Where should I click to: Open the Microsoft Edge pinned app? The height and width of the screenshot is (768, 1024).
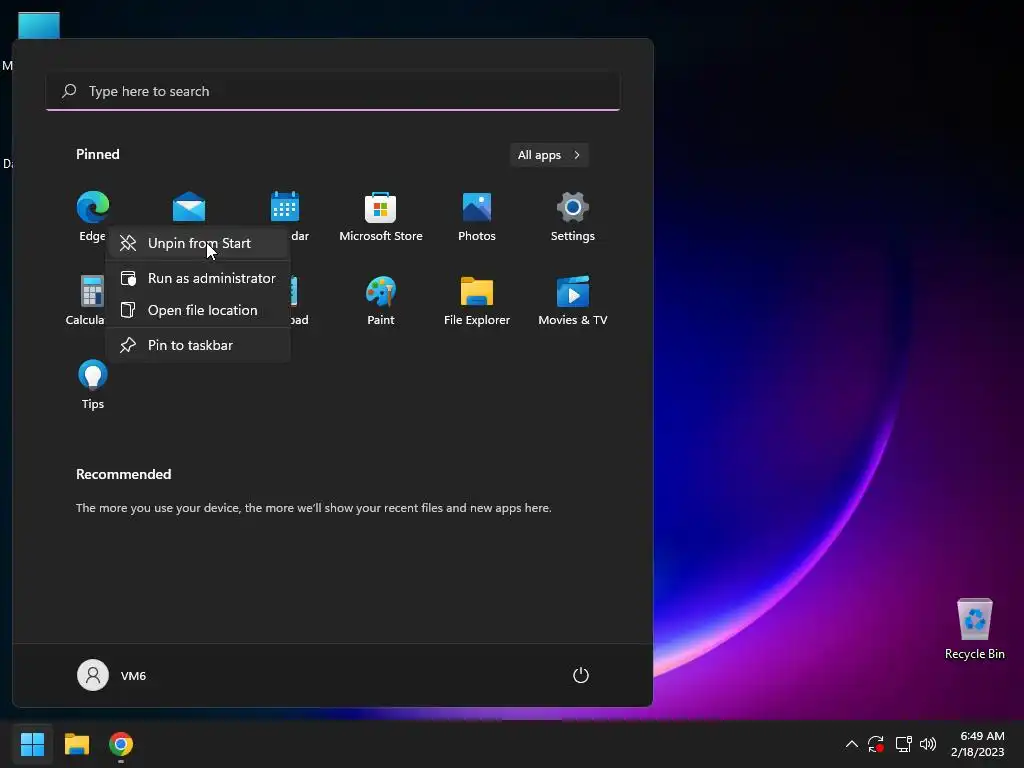tap(93, 217)
